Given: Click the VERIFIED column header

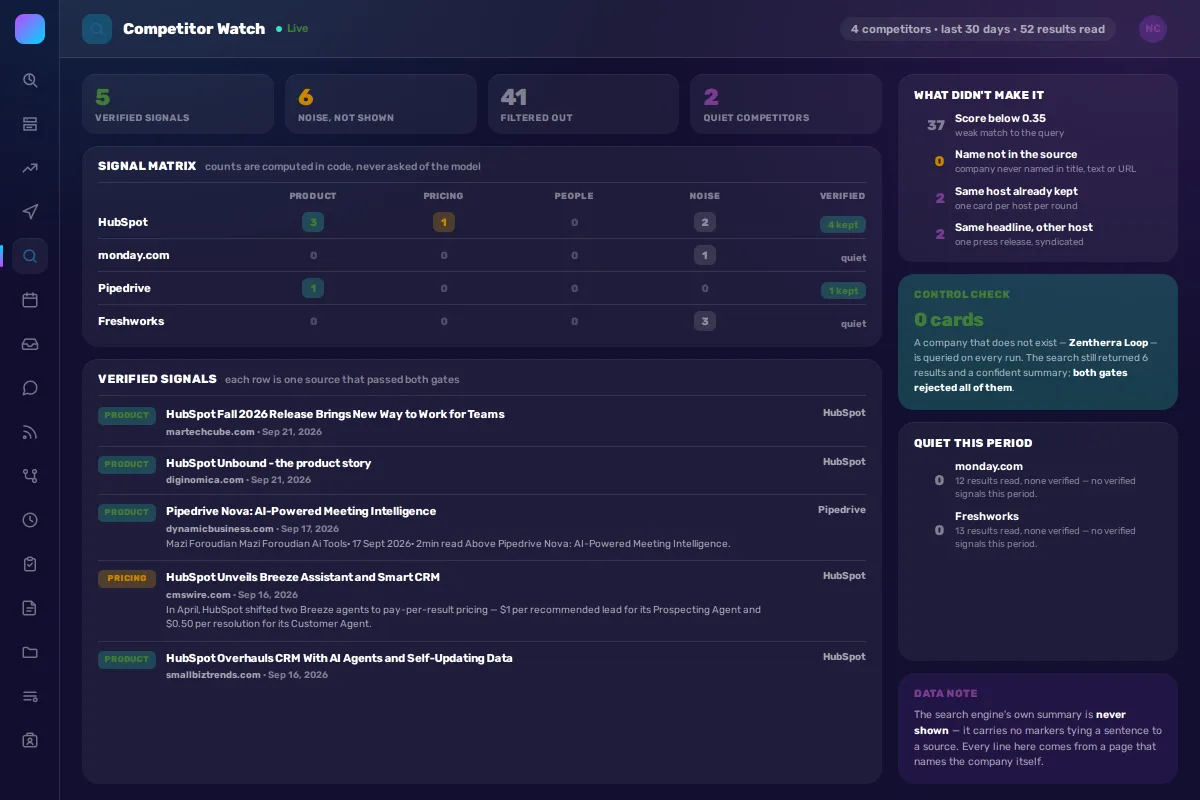Looking at the screenshot, I should (x=843, y=196).
